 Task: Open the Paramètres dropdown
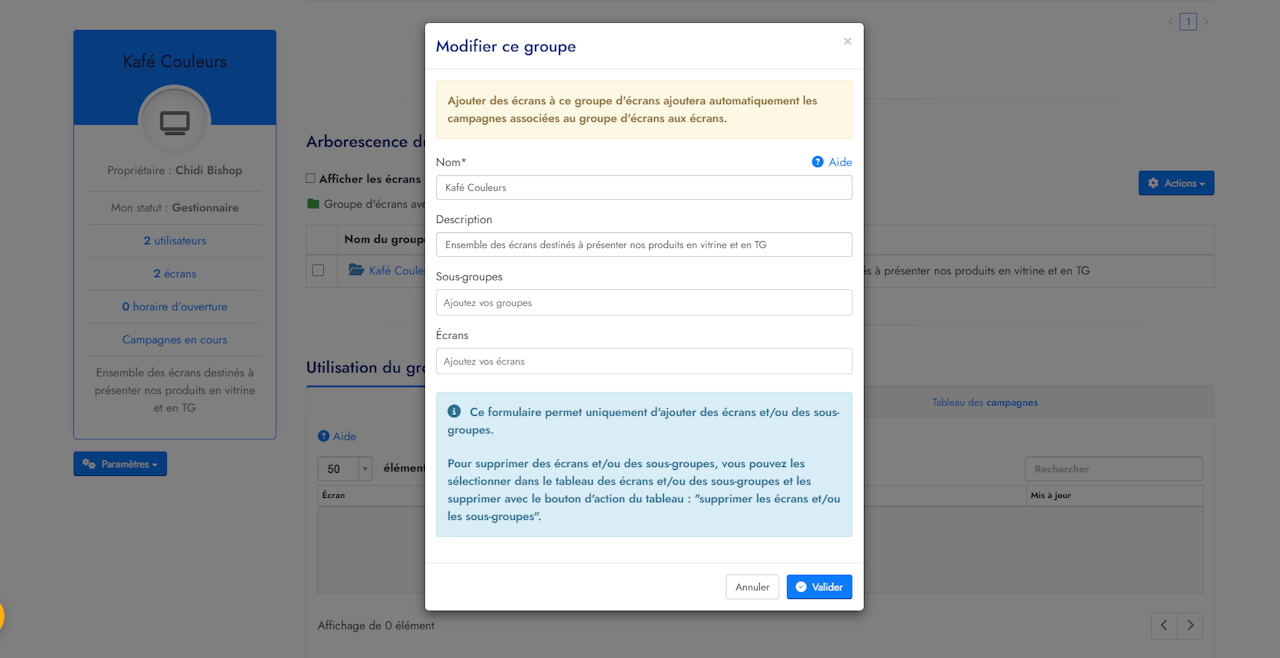(120, 464)
